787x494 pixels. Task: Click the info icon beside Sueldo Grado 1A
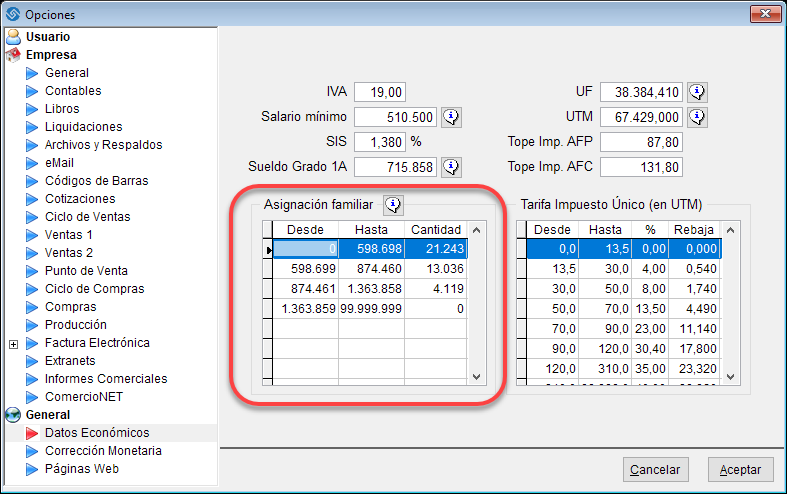pos(451,167)
